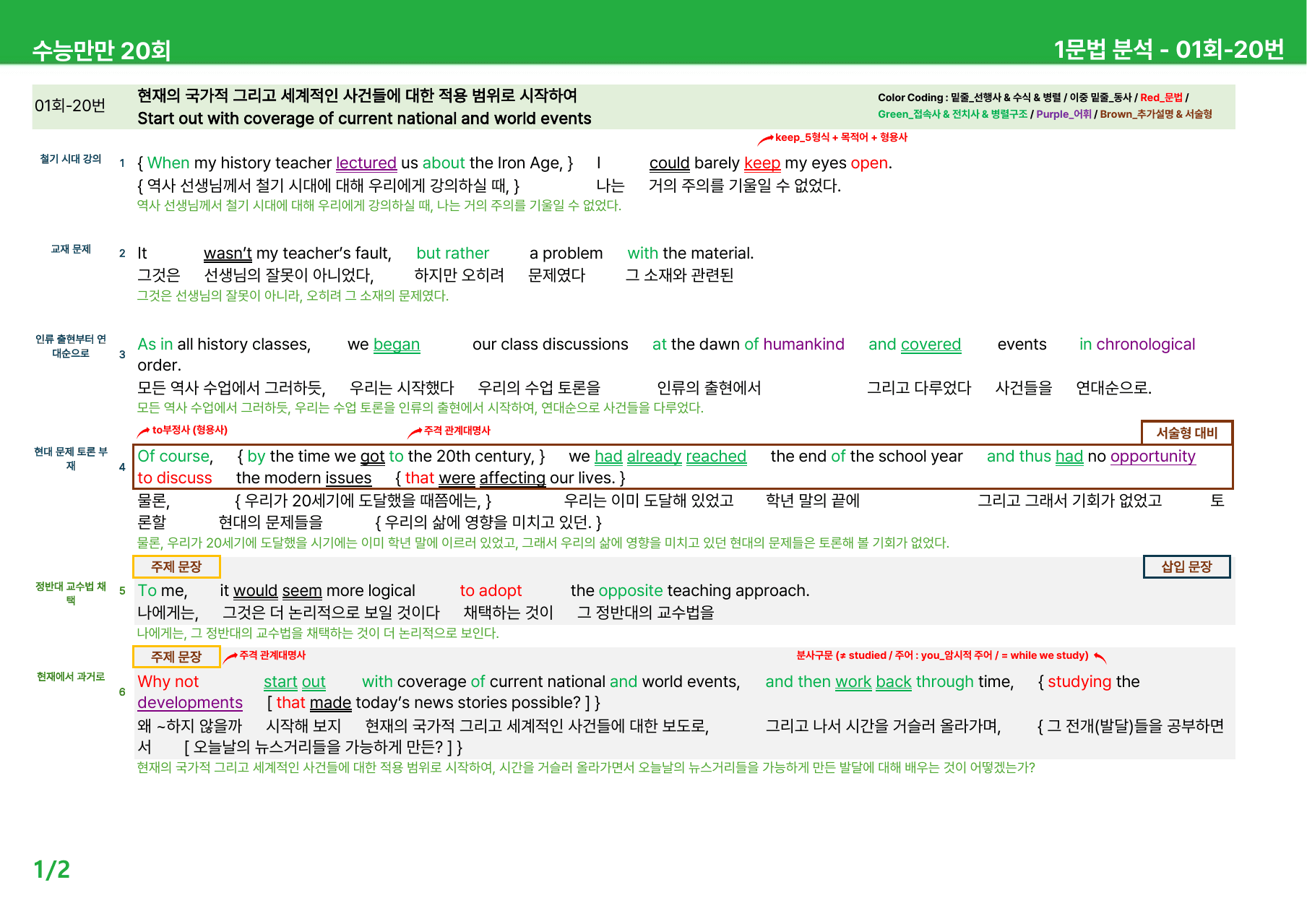Click the annotation 'keep_5형식 + 목적어 + 형용사'

[841, 137]
